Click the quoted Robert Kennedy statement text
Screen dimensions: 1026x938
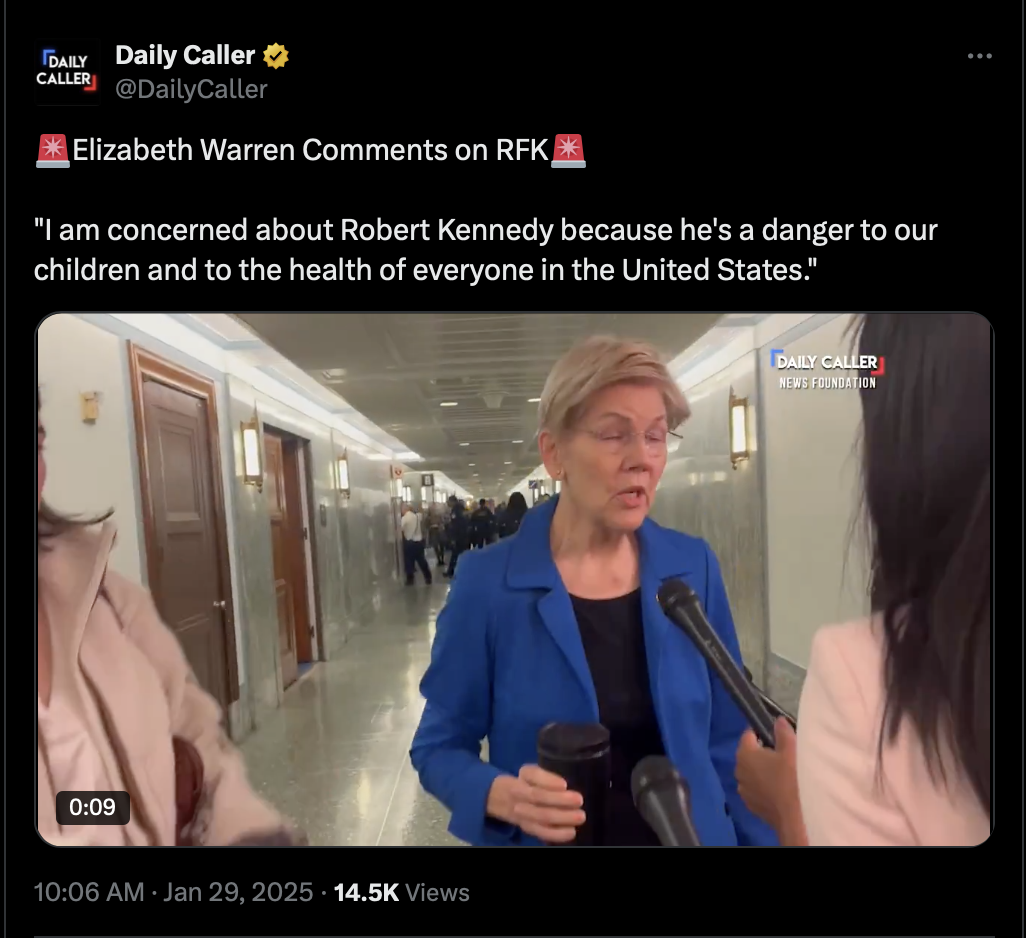(x=486, y=250)
